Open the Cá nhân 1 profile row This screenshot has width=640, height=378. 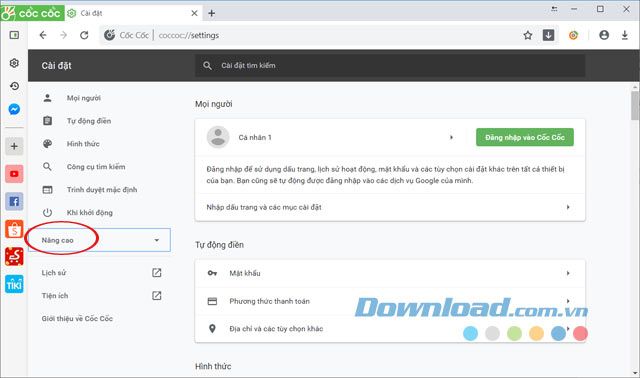point(331,137)
